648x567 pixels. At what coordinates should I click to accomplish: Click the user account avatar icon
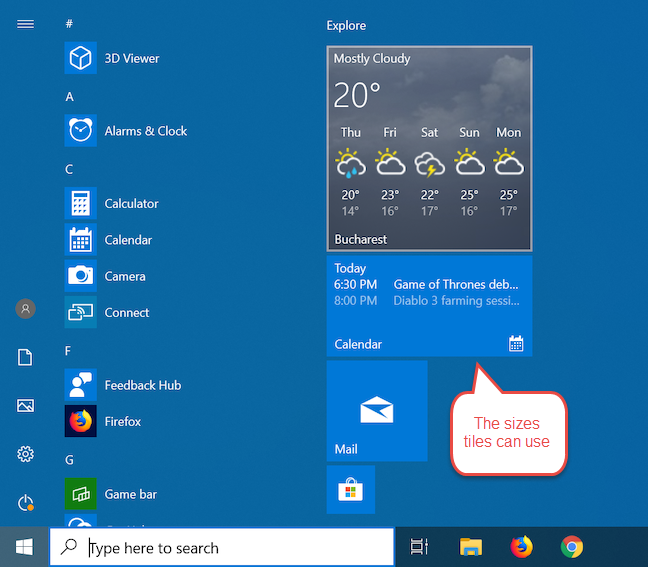(26, 309)
